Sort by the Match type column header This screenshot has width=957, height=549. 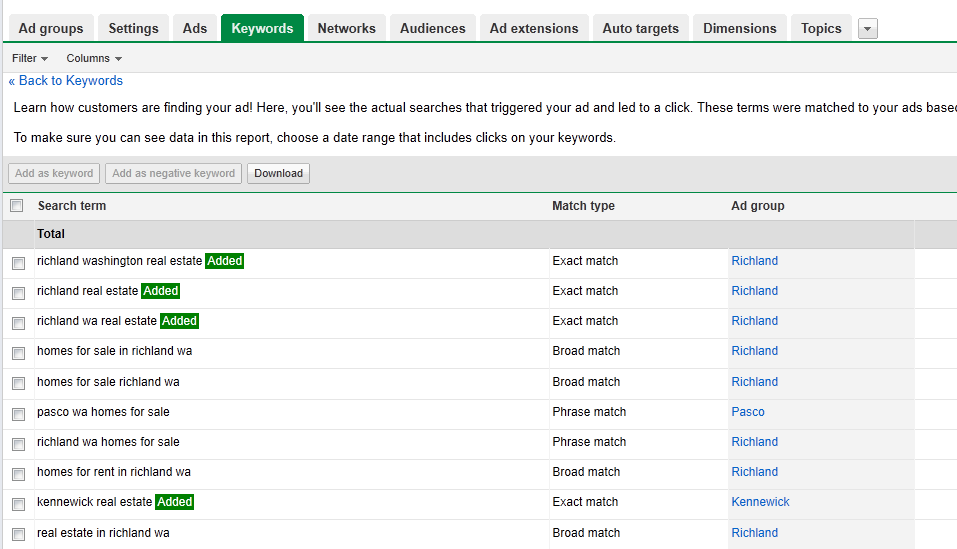point(583,206)
